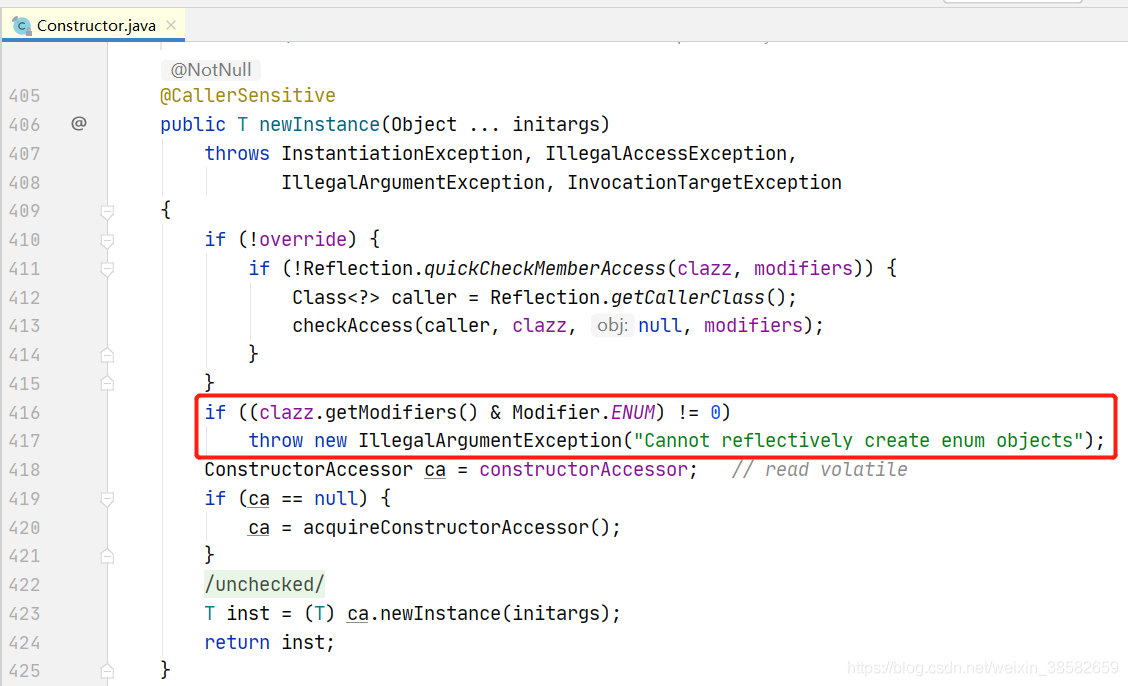Click the /unchecked/ folded annotation
The image size is (1128, 686).
(264, 585)
